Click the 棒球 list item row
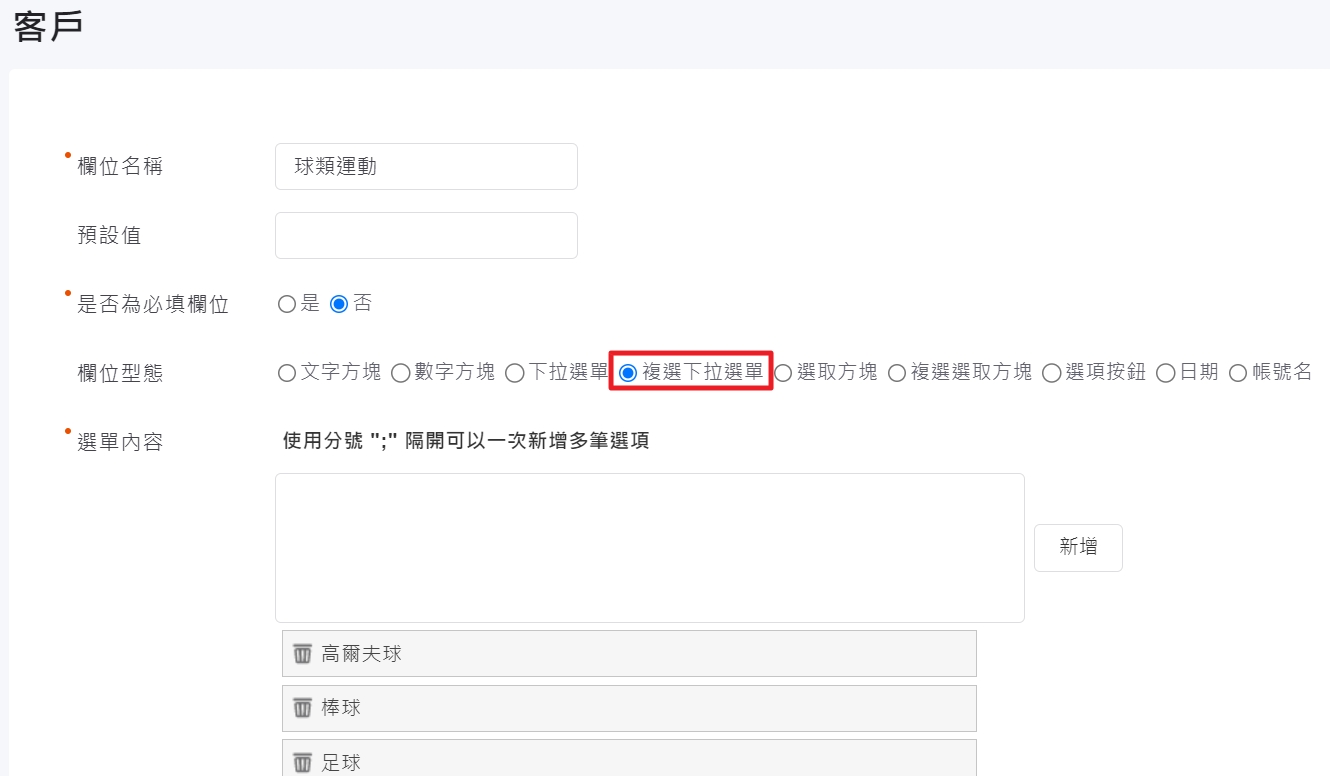This screenshot has height=776, width=1330. coord(640,708)
